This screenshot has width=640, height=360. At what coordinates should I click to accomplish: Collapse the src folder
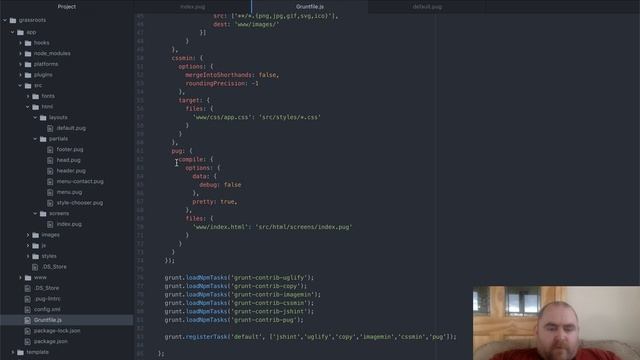point(20,85)
